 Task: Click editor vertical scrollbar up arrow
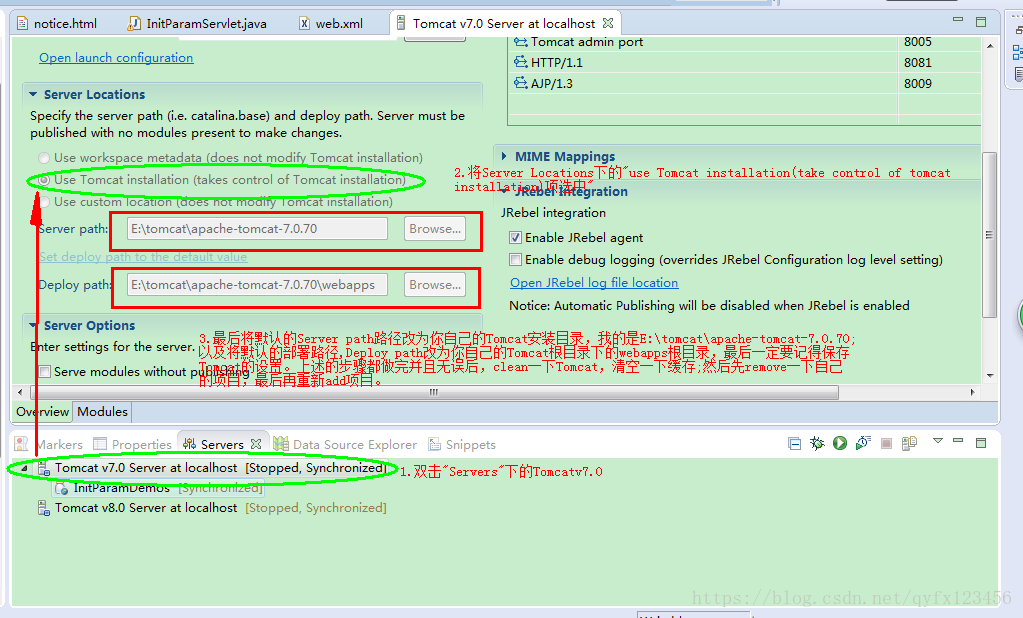[990, 46]
